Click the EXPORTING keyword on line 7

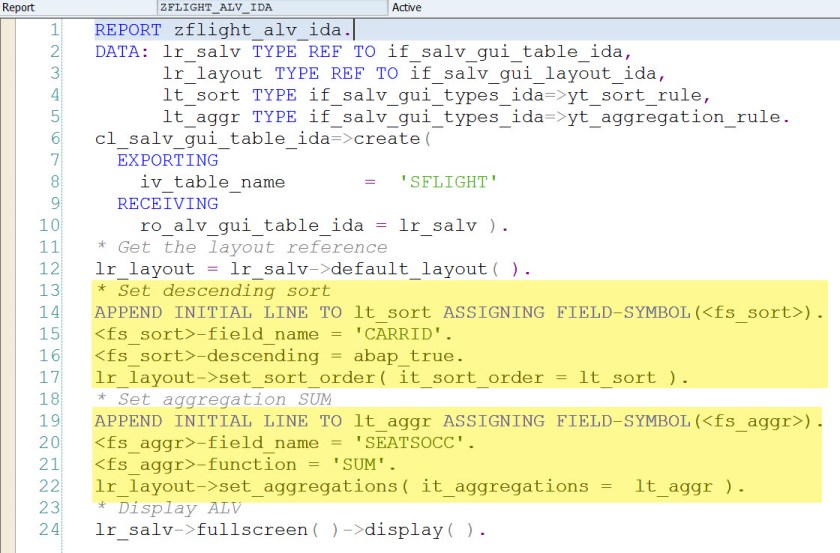168,160
